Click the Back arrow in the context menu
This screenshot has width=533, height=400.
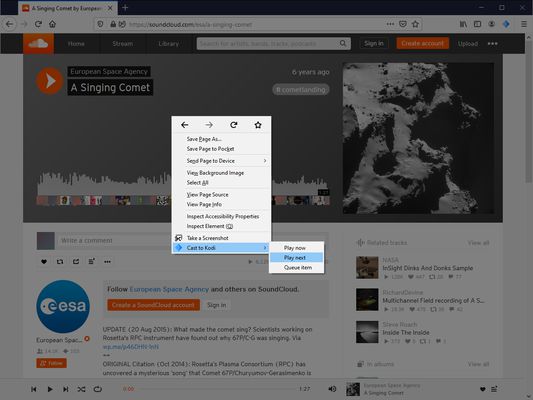(185, 125)
